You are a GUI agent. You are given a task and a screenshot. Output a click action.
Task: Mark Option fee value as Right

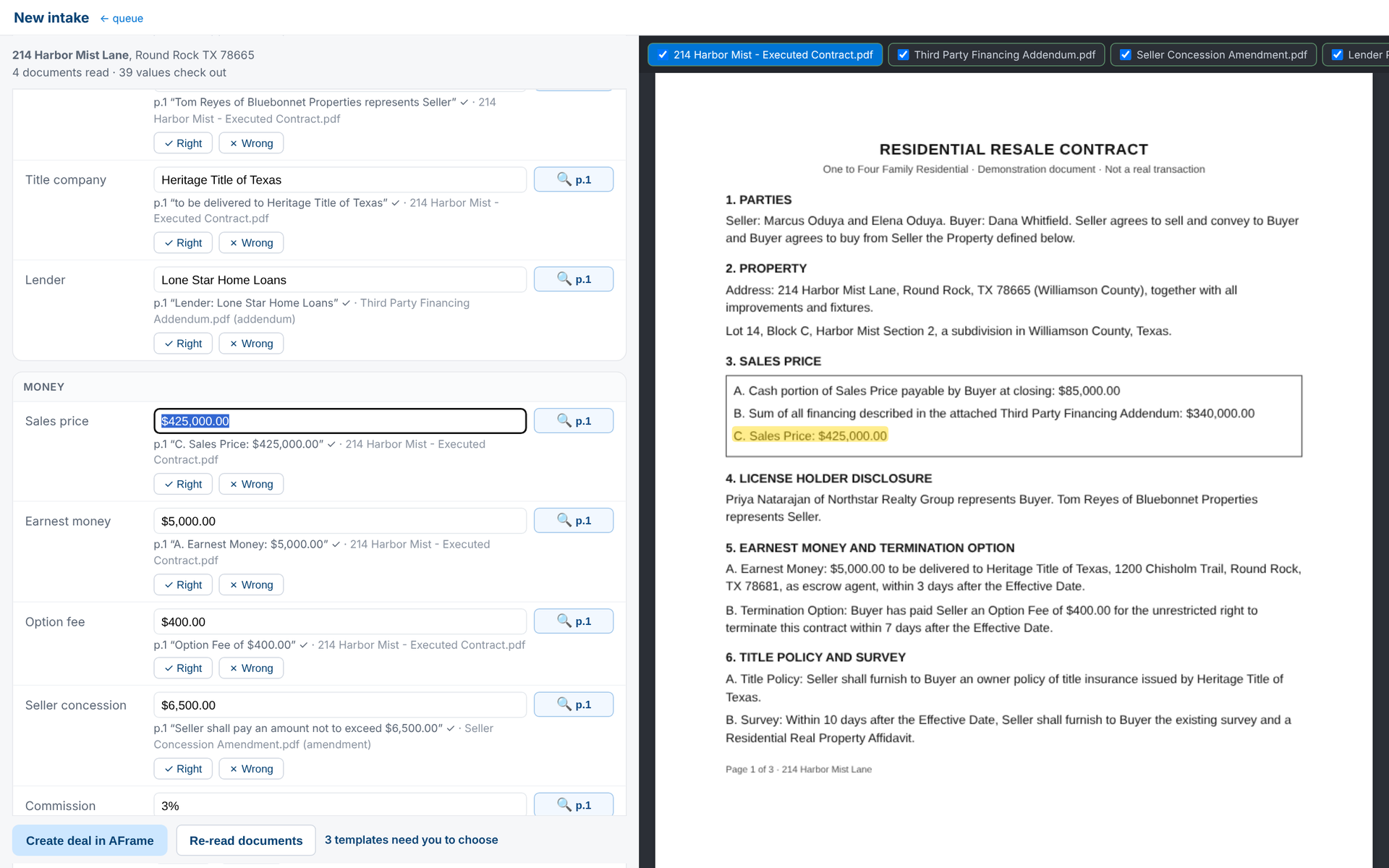pyautogui.click(x=183, y=668)
